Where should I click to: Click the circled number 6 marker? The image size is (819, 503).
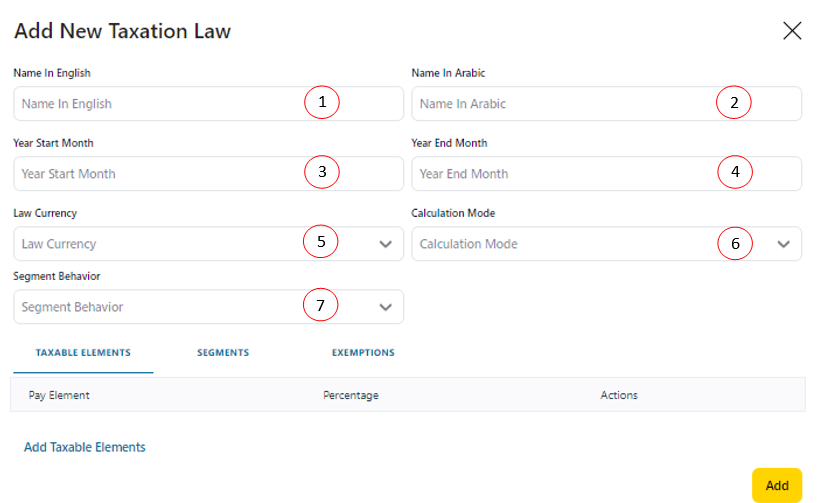coord(735,243)
